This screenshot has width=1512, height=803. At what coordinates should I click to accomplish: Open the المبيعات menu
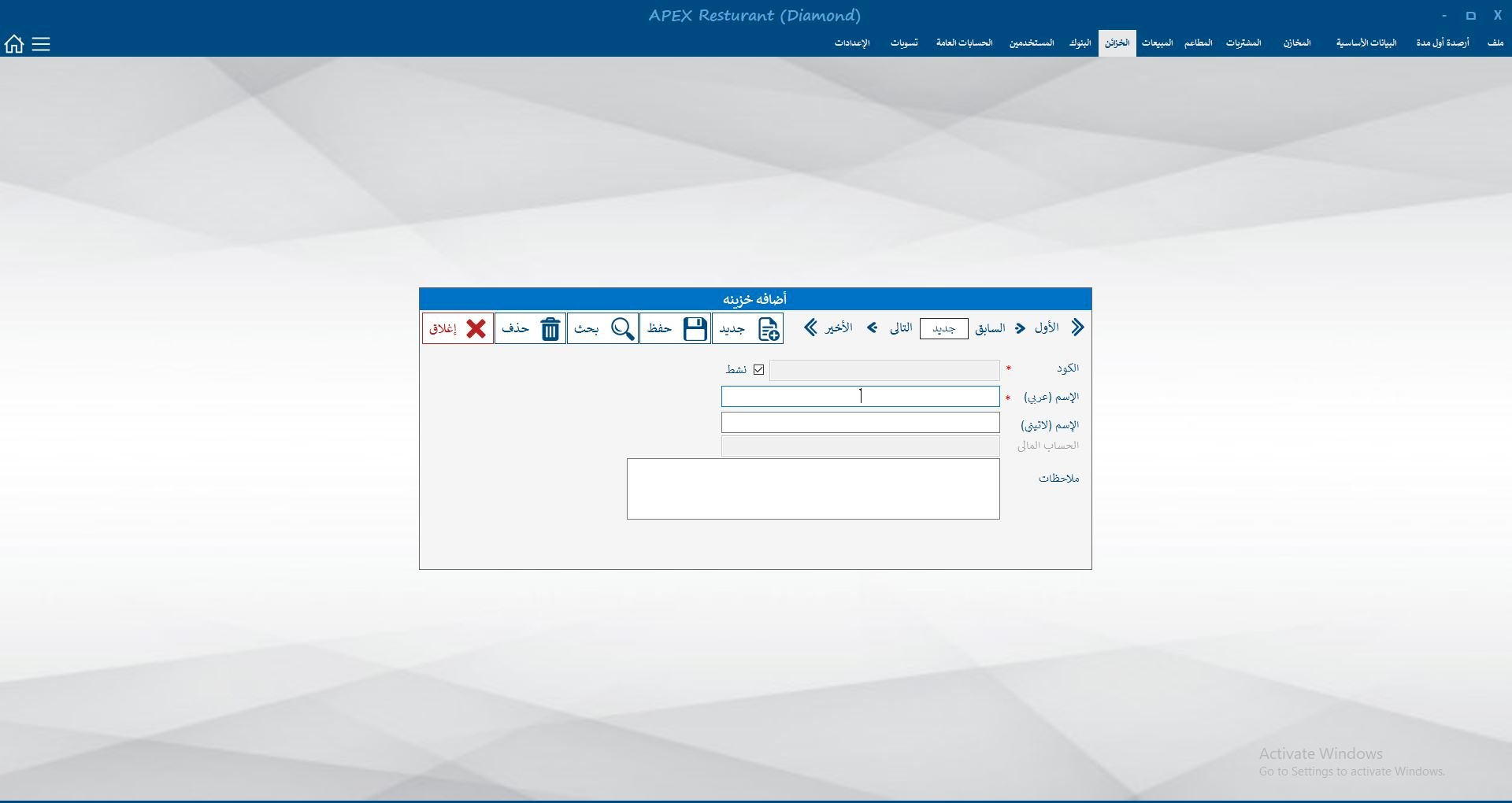point(1157,43)
